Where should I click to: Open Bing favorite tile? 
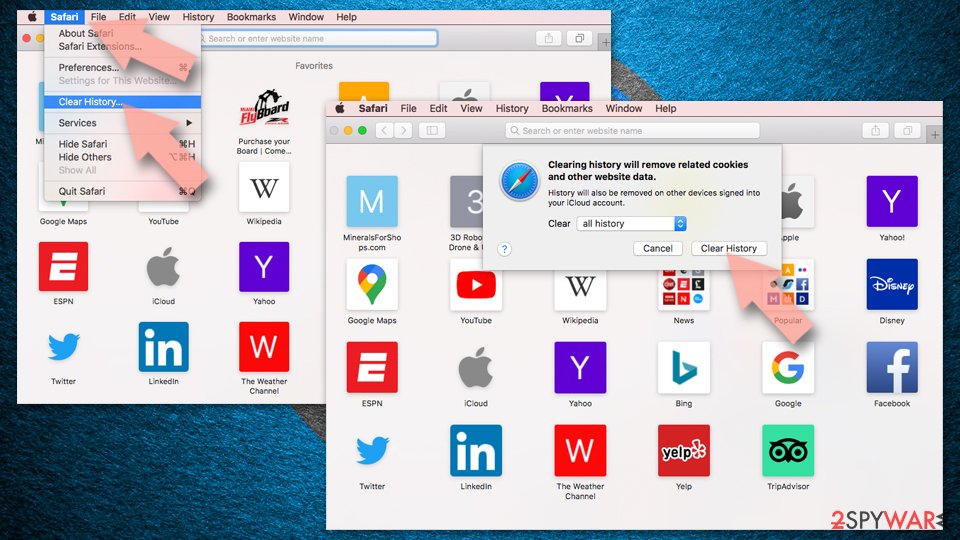point(684,367)
